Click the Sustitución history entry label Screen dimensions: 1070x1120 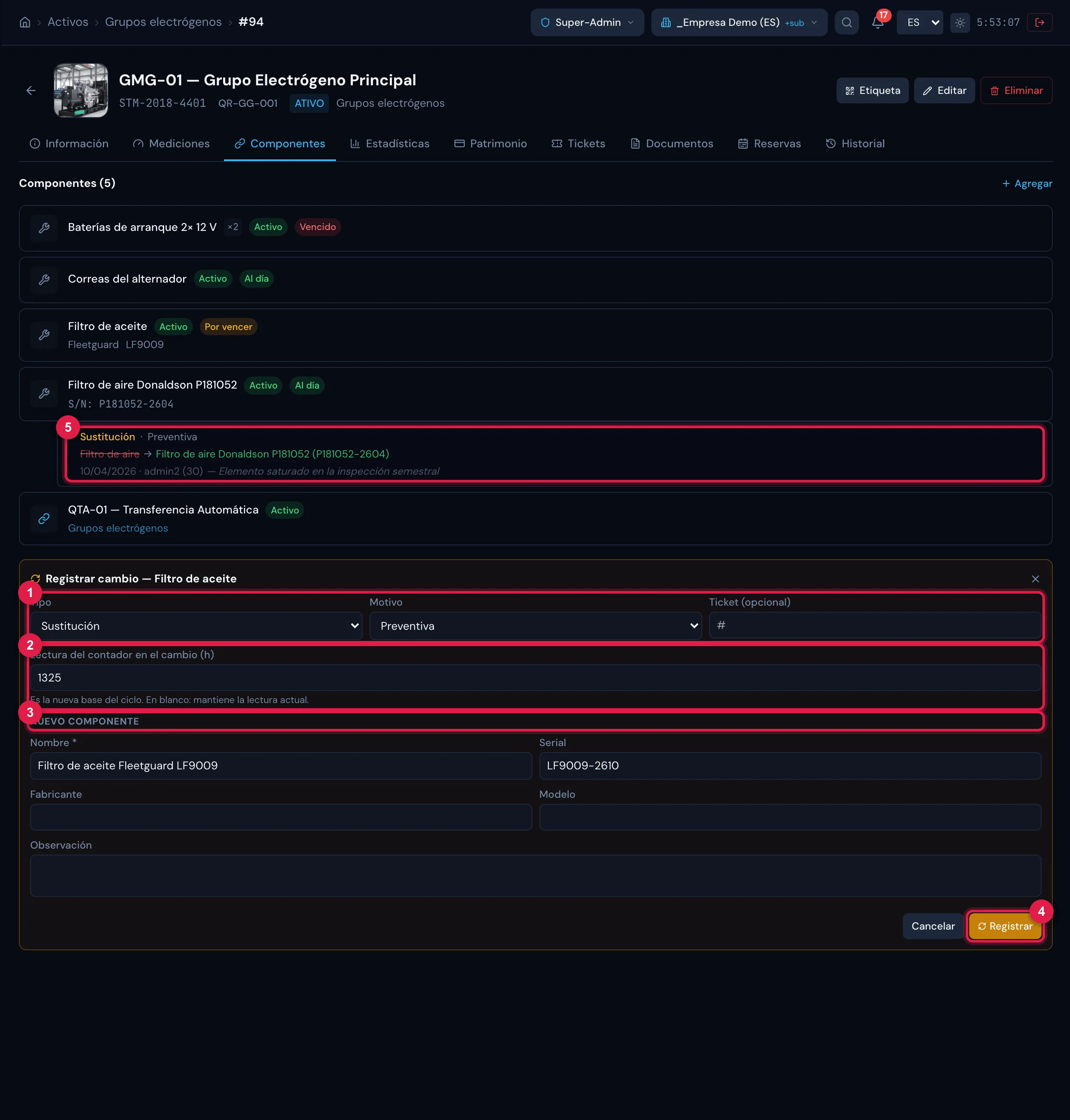tap(107, 437)
